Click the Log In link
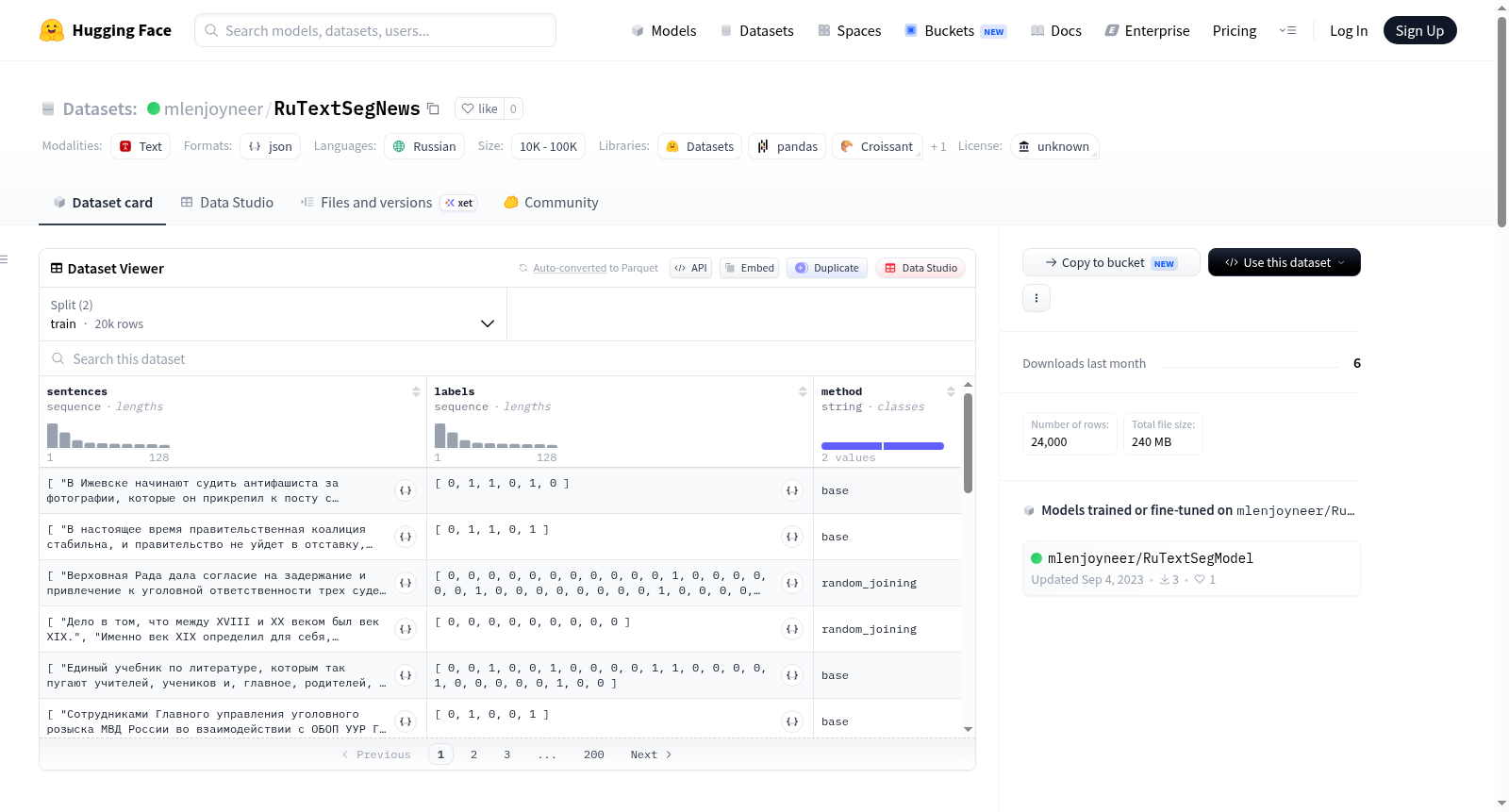The image size is (1509, 812). (1349, 30)
